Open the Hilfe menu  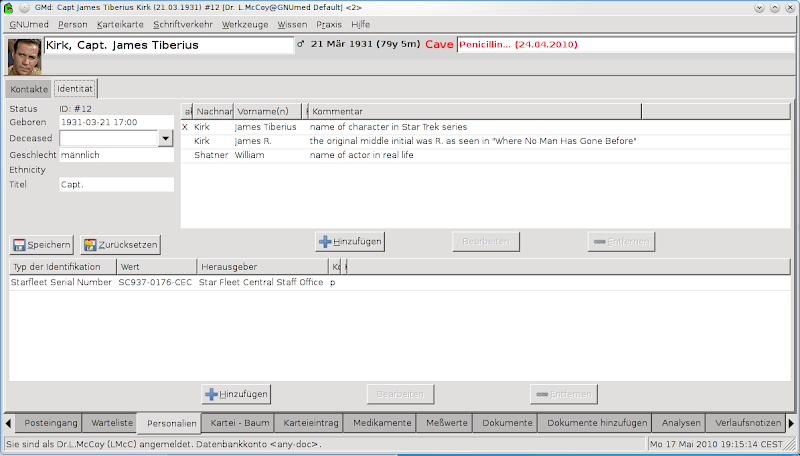coord(360,24)
